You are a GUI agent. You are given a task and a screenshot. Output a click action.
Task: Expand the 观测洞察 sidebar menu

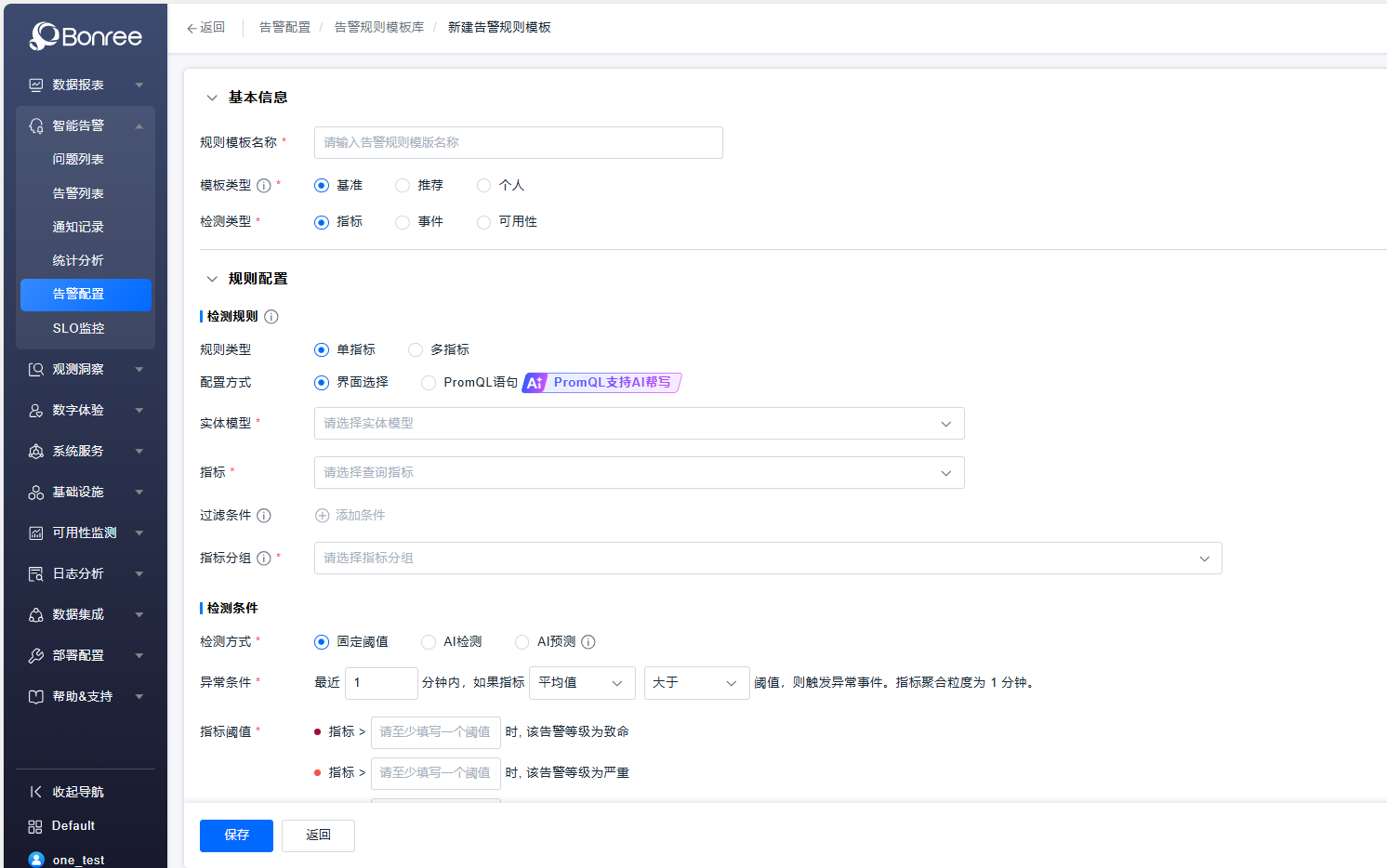[85, 369]
